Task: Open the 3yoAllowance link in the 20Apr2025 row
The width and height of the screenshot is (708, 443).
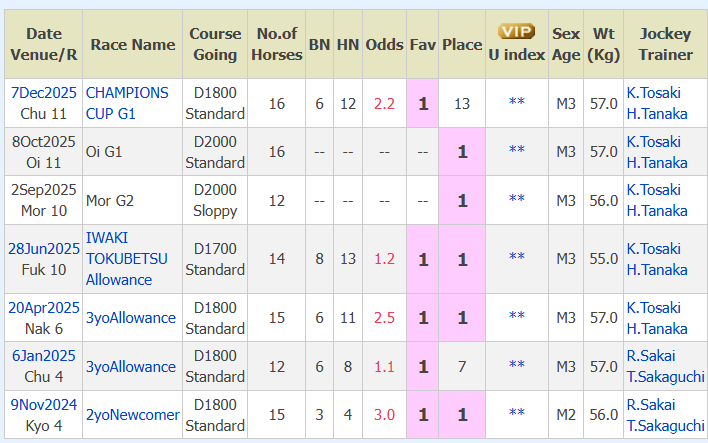Action: pos(131,318)
